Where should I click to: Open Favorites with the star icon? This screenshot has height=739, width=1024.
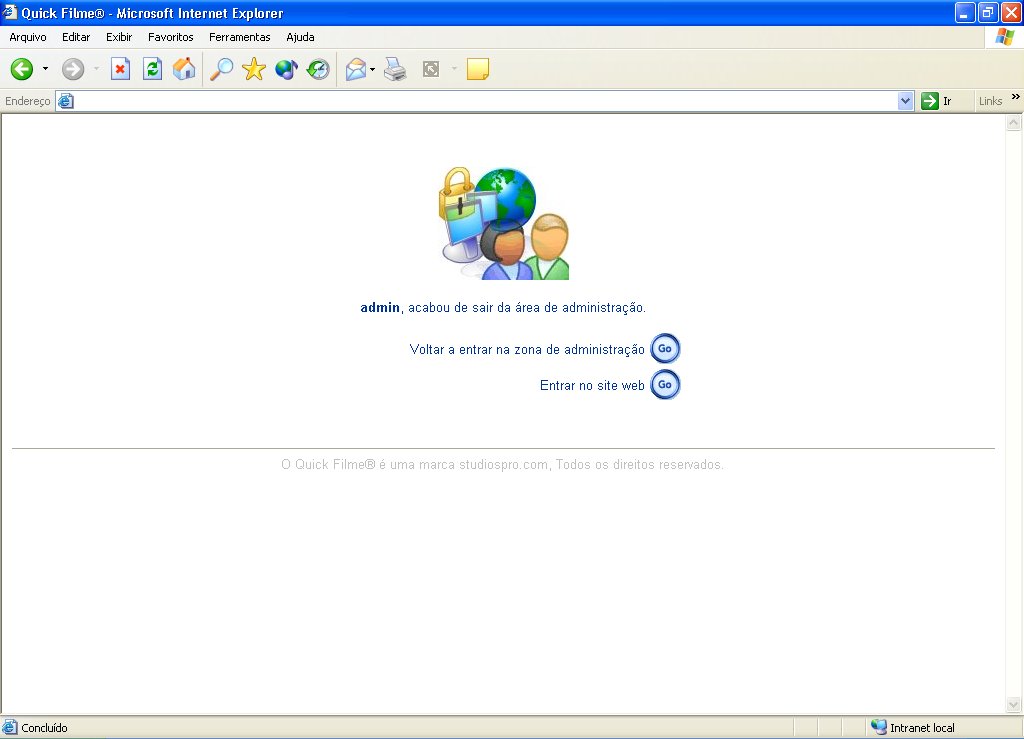tap(254, 69)
